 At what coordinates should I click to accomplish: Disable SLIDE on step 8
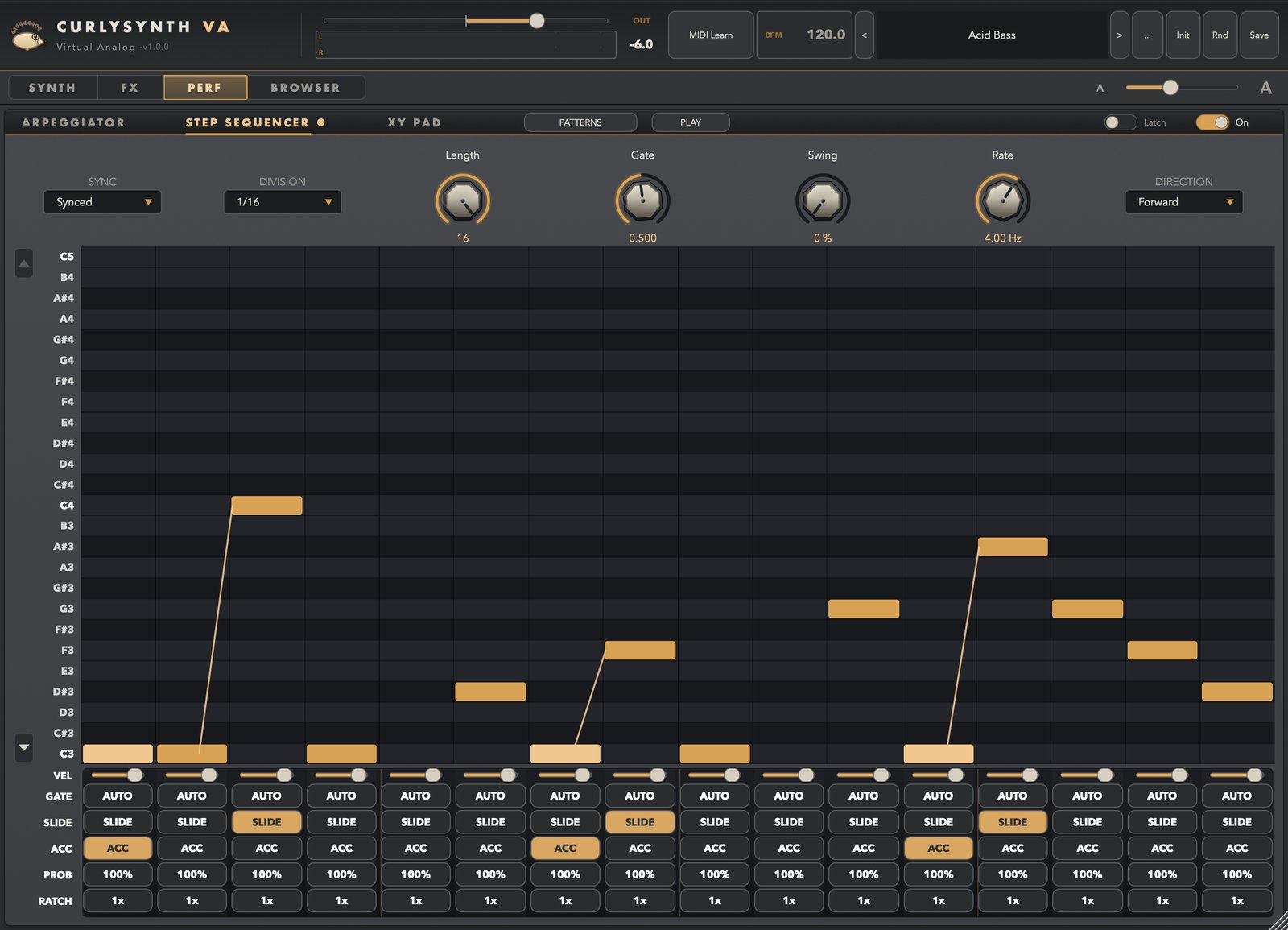(640, 822)
